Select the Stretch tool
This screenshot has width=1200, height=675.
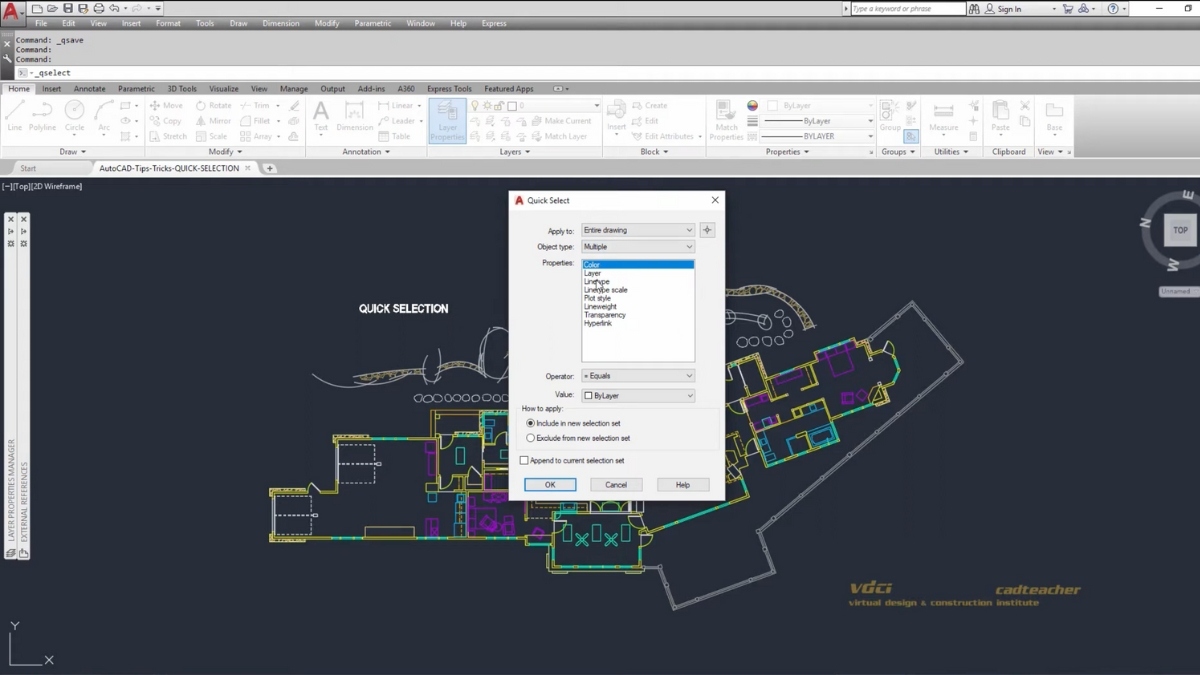coord(168,136)
